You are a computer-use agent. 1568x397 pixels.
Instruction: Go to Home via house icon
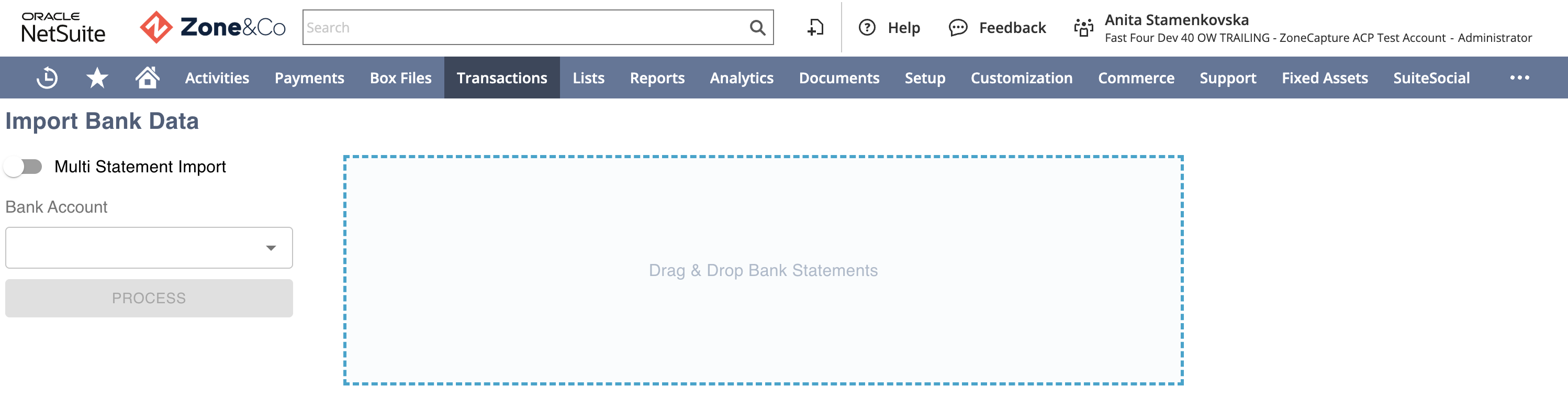[147, 78]
